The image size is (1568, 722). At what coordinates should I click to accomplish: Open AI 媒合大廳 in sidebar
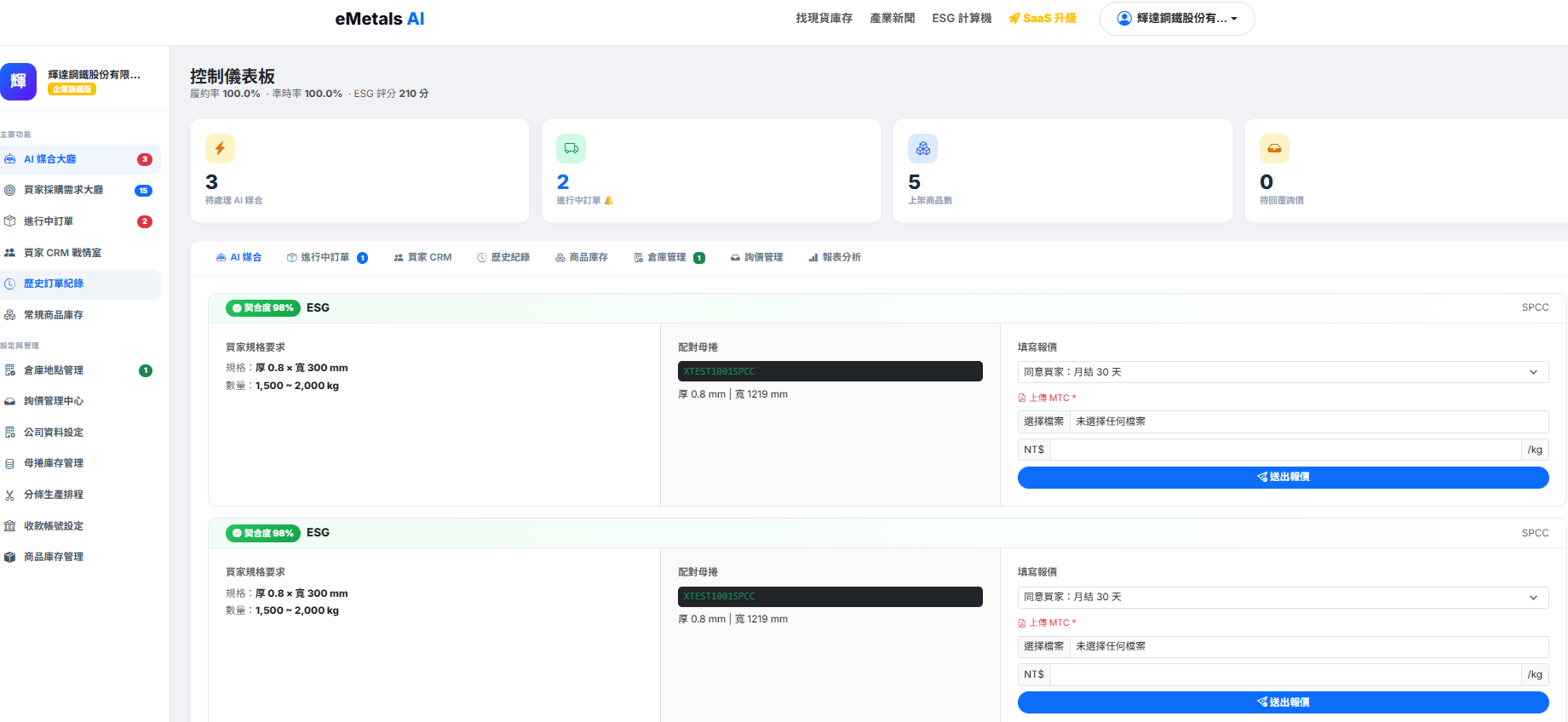tap(78, 159)
